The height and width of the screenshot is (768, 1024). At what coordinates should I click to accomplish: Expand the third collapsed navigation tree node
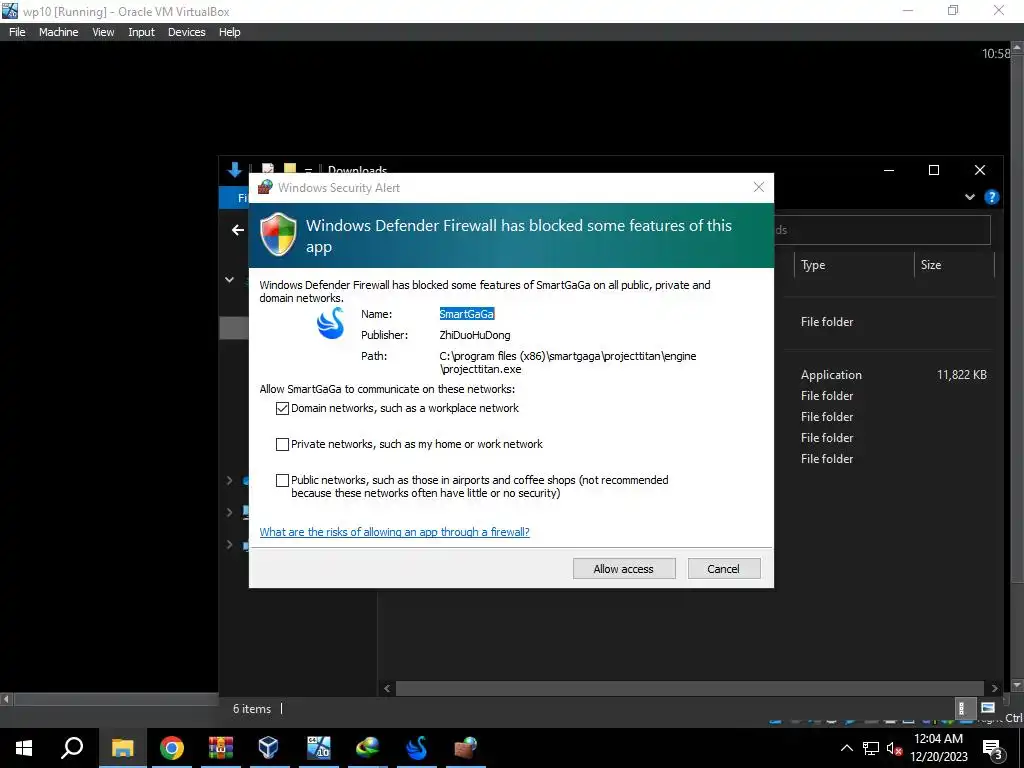click(x=229, y=545)
